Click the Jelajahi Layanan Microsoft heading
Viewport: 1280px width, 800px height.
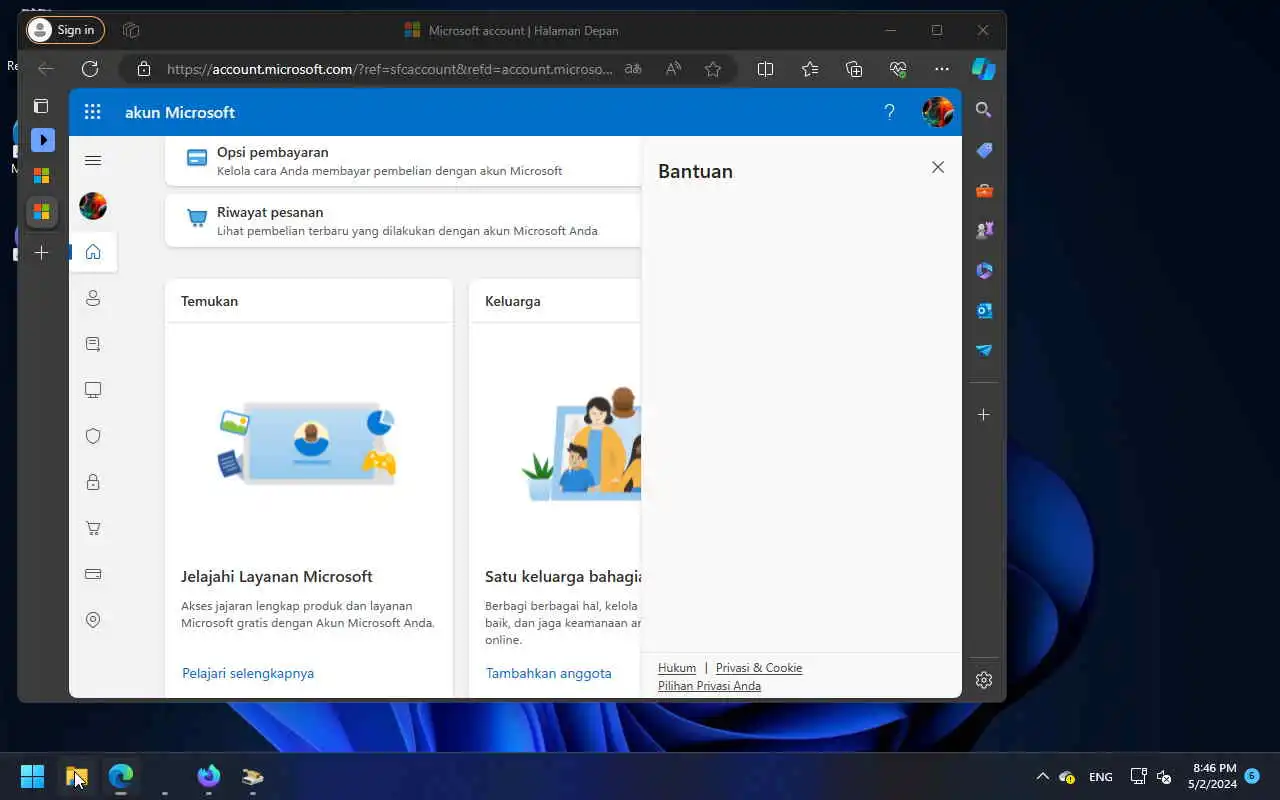pos(277,576)
